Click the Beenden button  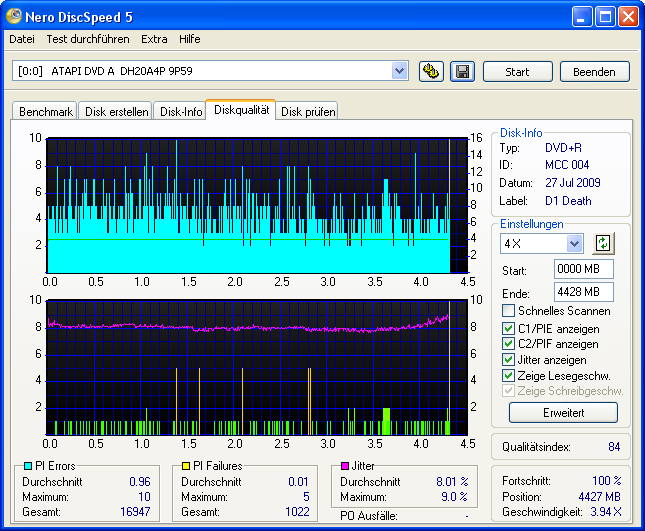pos(594,72)
